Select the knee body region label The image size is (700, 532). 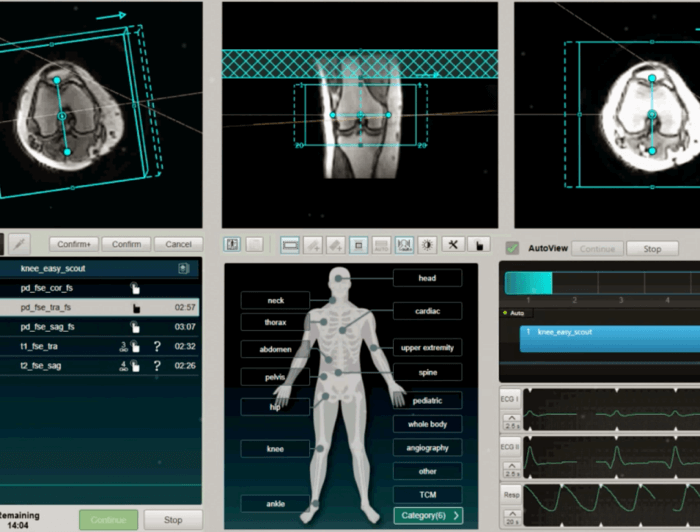(x=274, y=449)
